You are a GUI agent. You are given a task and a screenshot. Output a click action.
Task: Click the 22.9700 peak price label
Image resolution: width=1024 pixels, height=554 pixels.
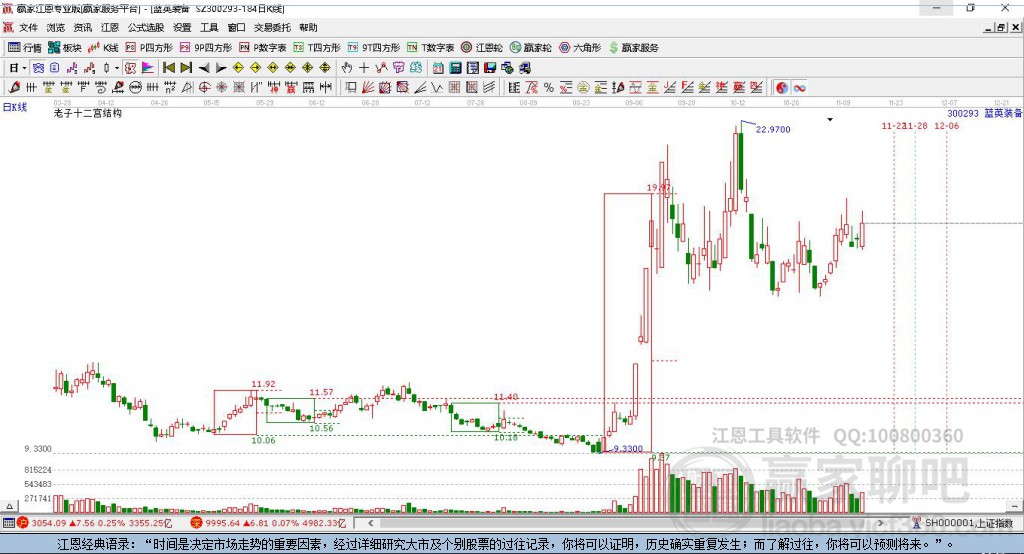pyautogui.click(x=773, y=129)
